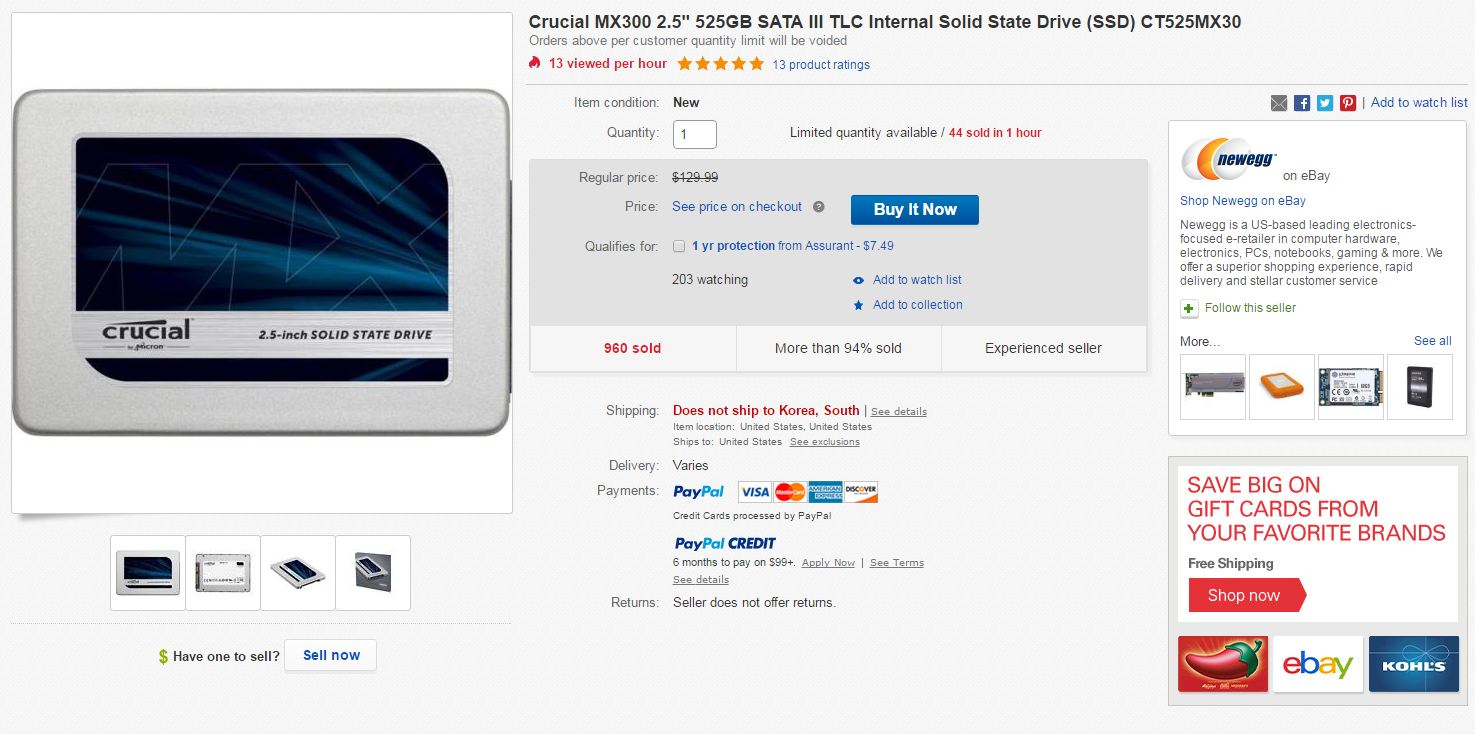Click the green plus Follow seller icon
1475x734 pixels.
pos(1189,308)
